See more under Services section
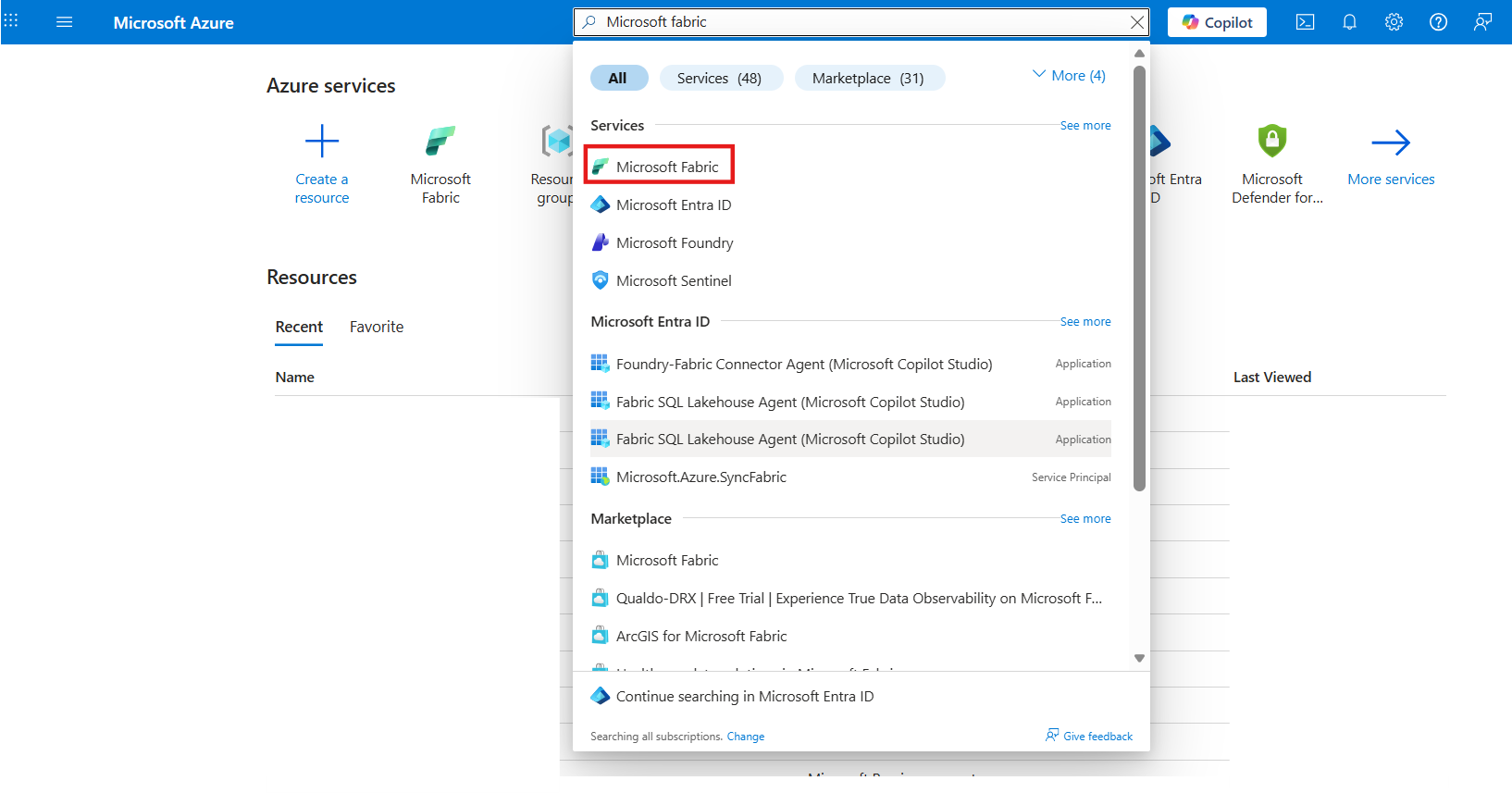 point(1085,126)
